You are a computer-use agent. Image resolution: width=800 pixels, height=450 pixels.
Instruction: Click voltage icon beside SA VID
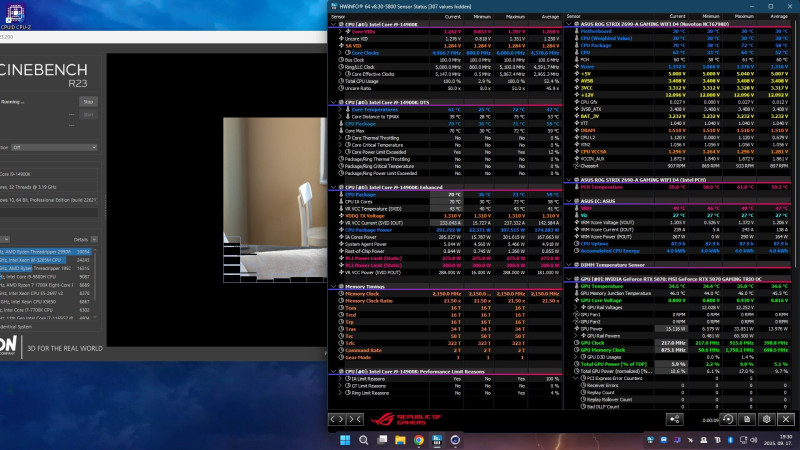(x=341, y=45)
